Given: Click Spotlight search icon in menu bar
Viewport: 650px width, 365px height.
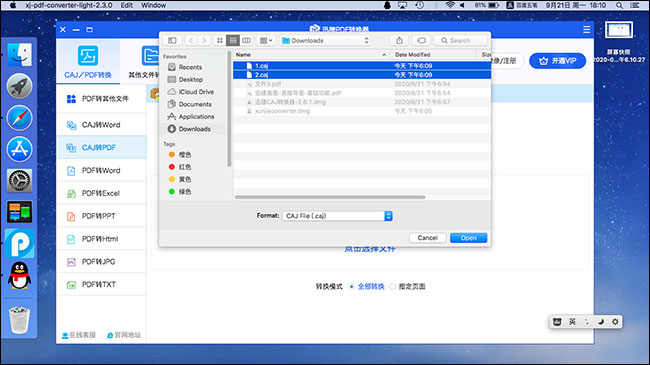Looking at the screenshot, I should [x=619, y=5].
